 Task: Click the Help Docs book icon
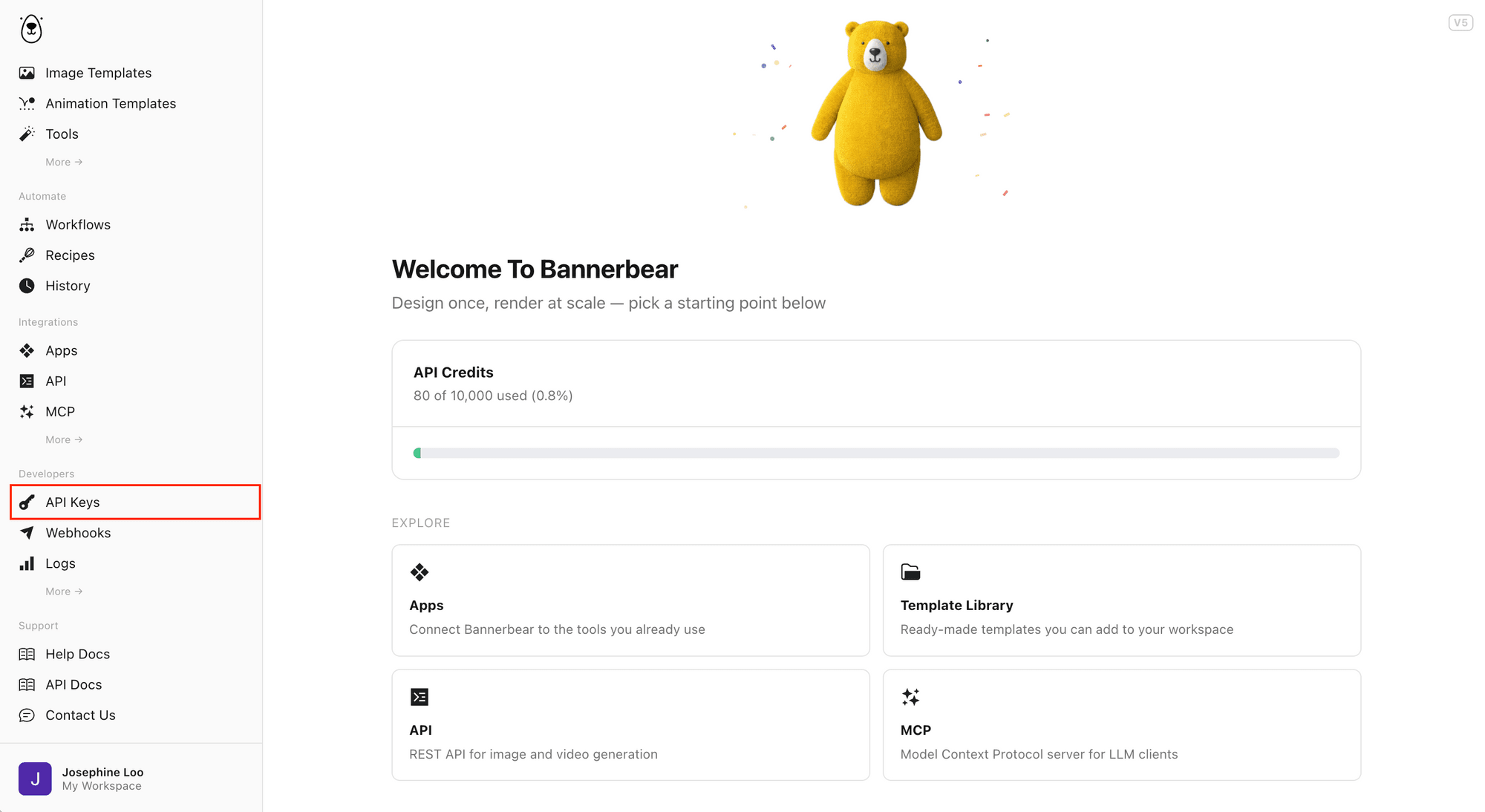tap(27, 654)
